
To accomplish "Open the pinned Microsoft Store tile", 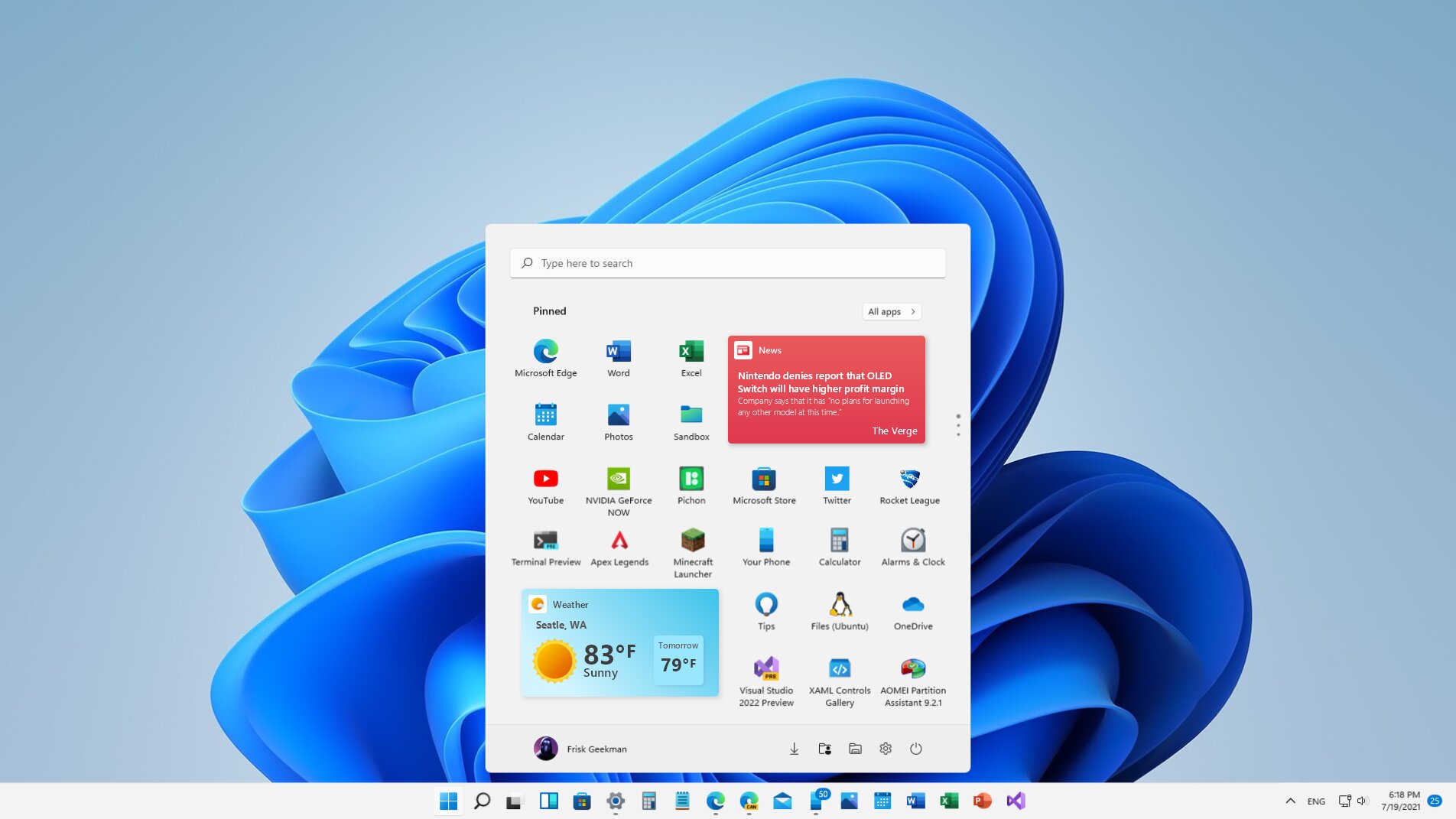I will (x=764, y=486).
